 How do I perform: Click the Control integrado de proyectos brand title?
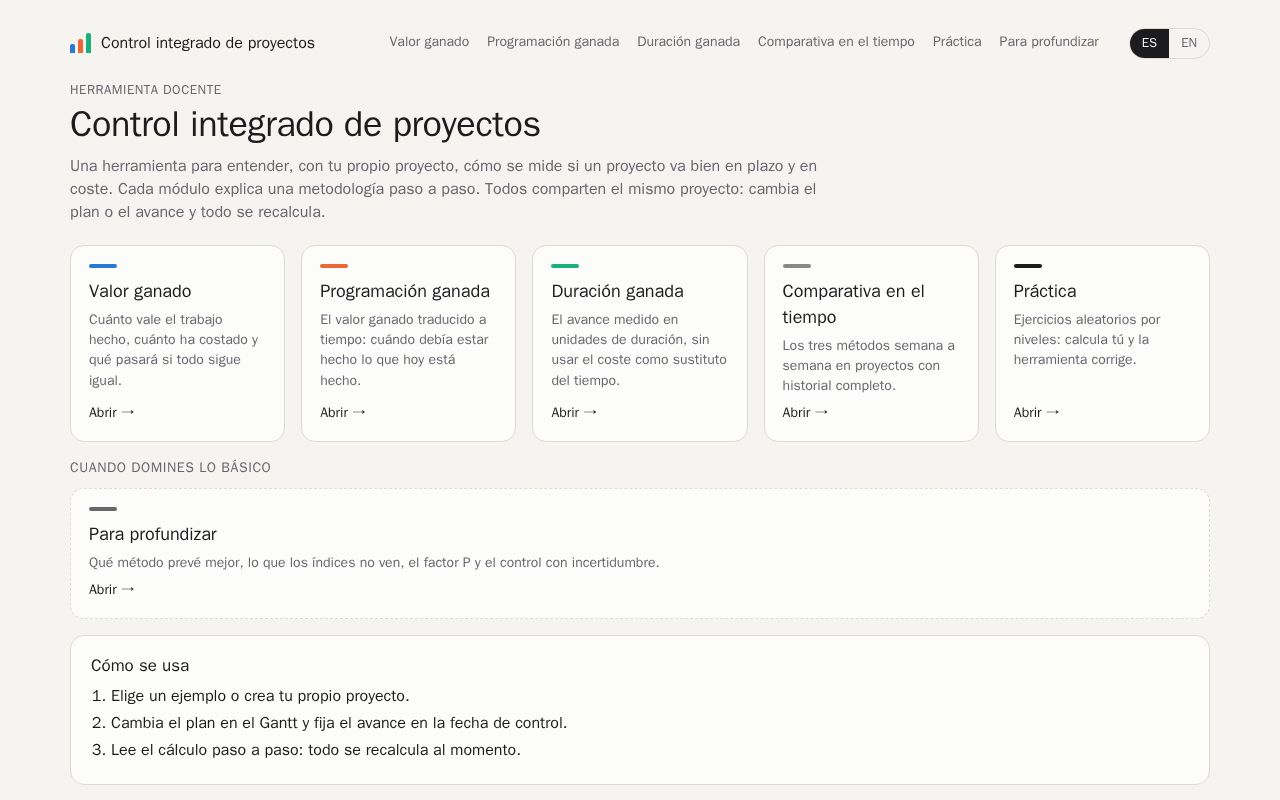click(x=208, y=43)
